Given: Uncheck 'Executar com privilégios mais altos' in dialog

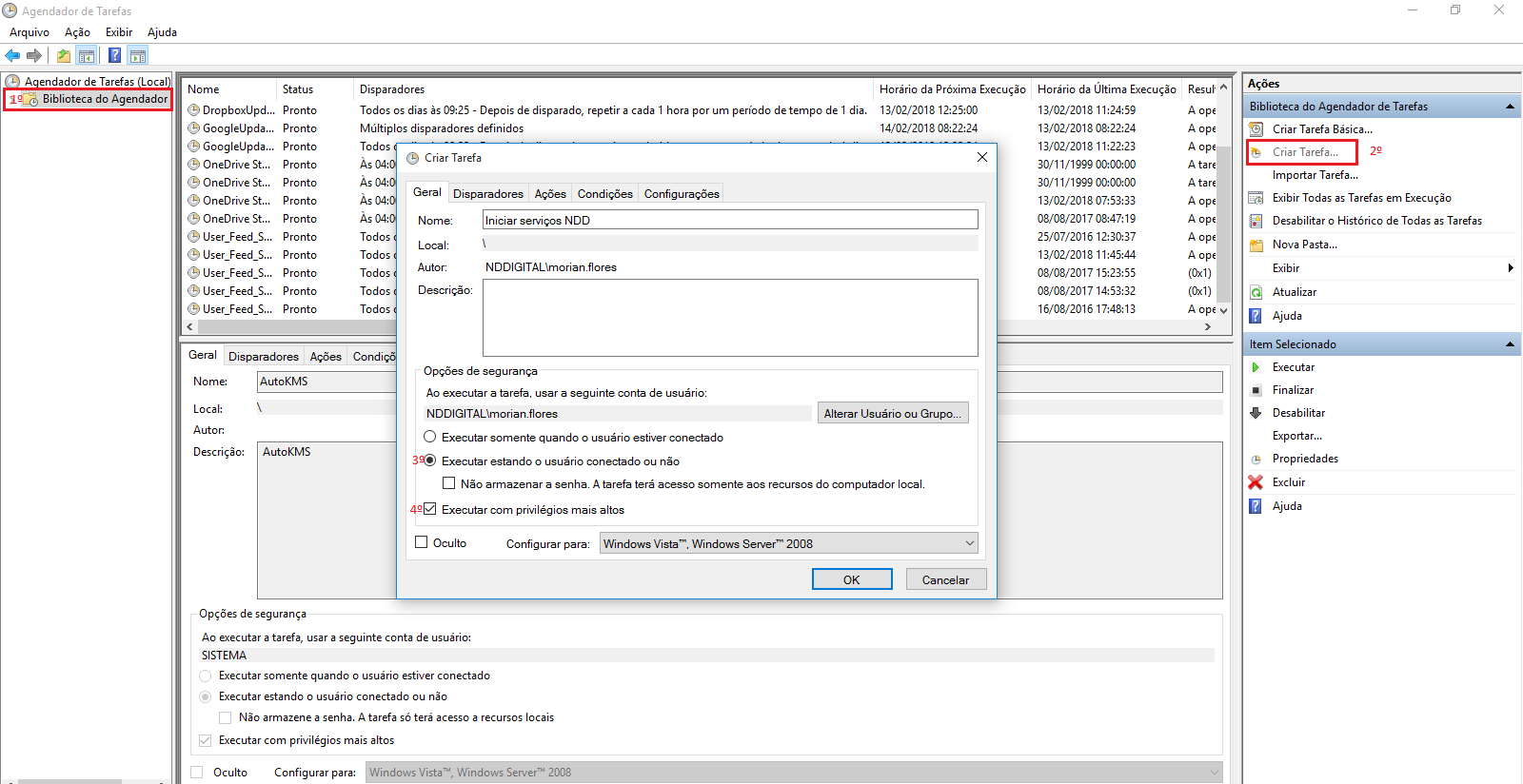Looking at the screenshot, I should [430, 509].
